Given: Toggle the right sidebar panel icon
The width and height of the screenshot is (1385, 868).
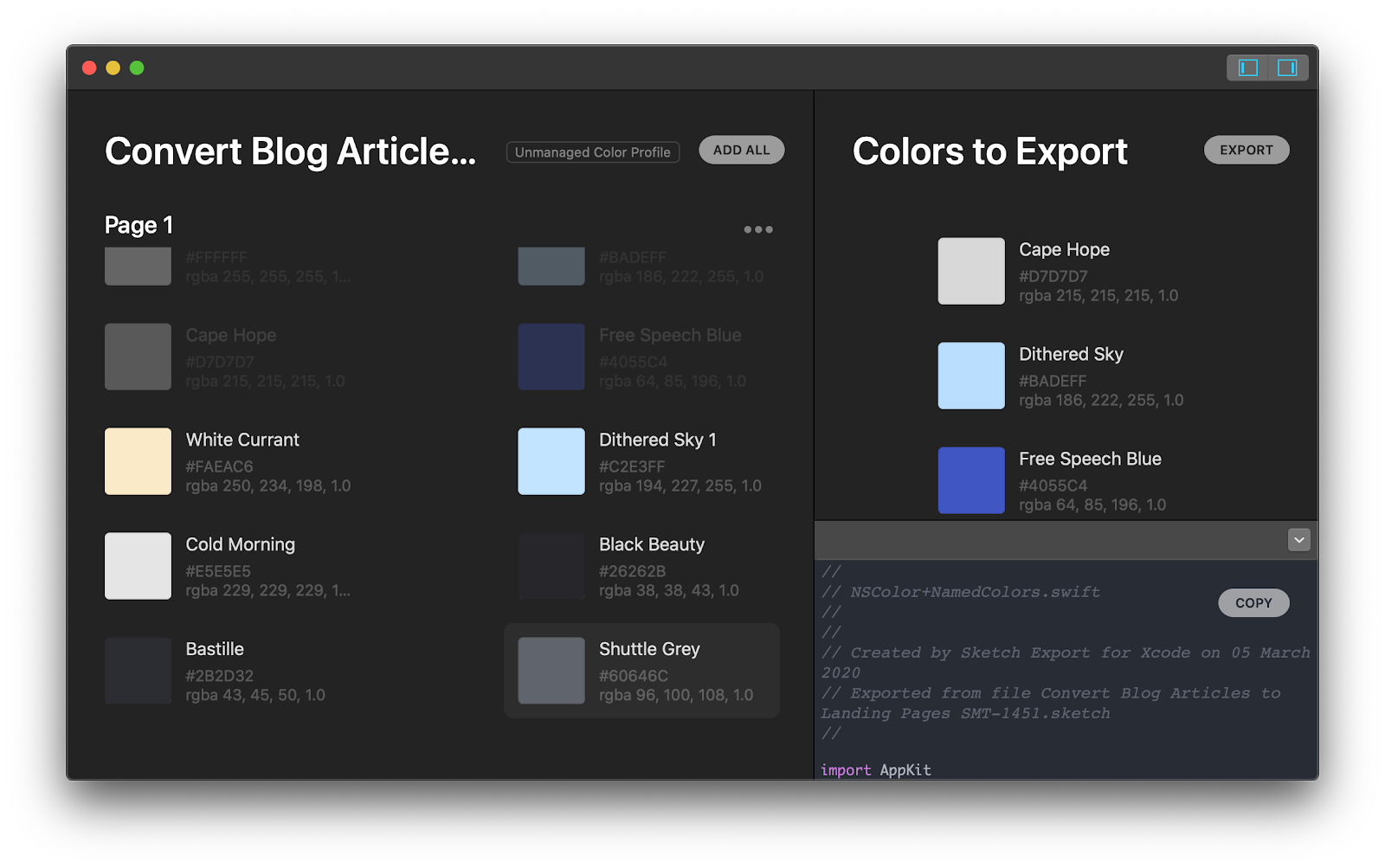Looking at the screenshot, I should coord(1287,68).
